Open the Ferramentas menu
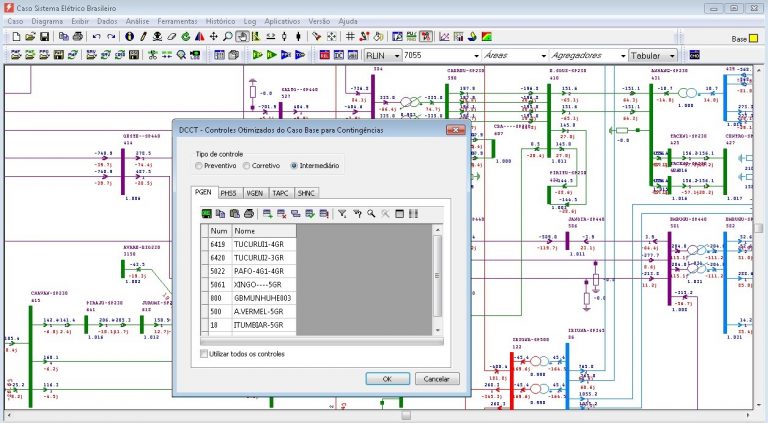Viewport: 768px width, 423px height. click(179, 20)
